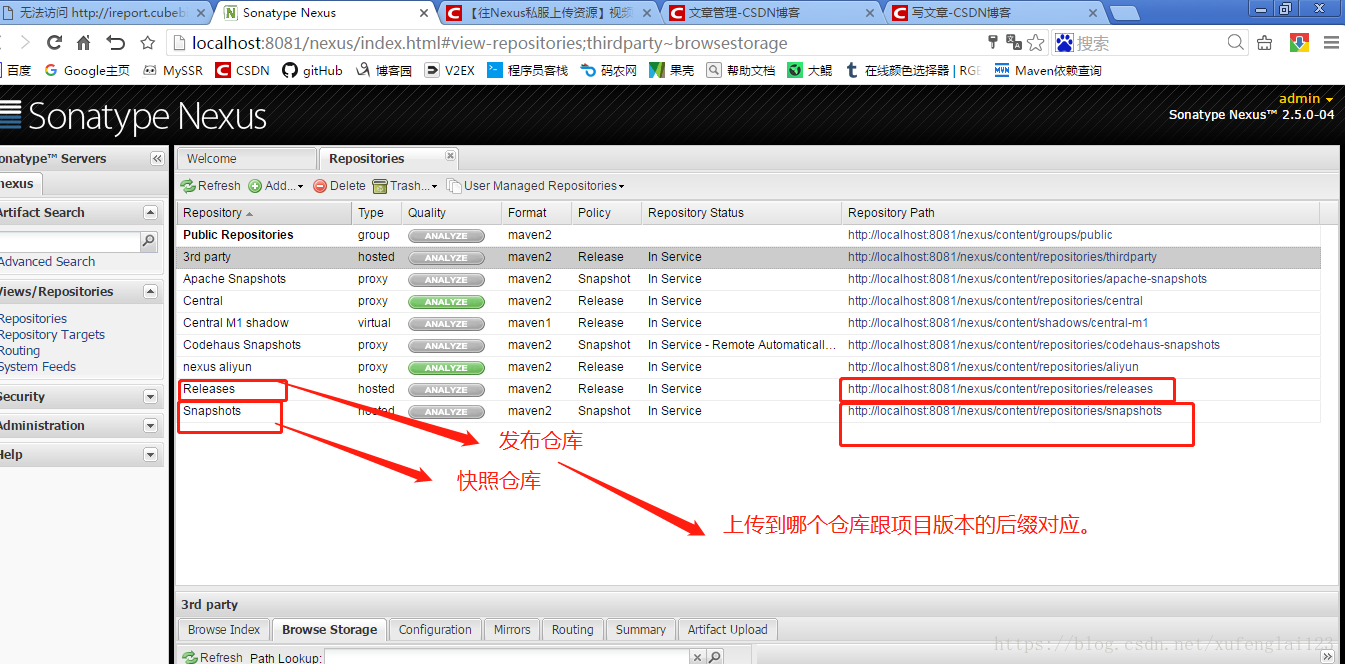Open the Repository Targets link
Image resolution: width=1345 pixels, height=664 pixels.
(52, 335)
